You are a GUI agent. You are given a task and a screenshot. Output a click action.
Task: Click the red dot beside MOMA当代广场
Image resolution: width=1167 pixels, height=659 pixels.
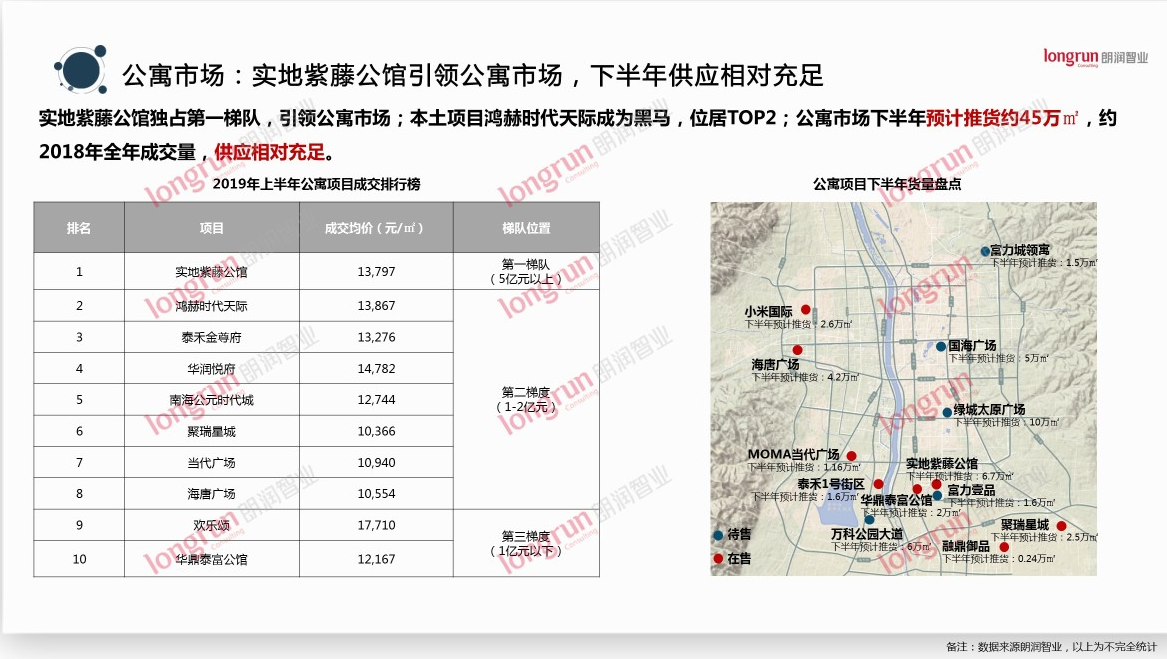pyautogui.click(x=851, y=456)
